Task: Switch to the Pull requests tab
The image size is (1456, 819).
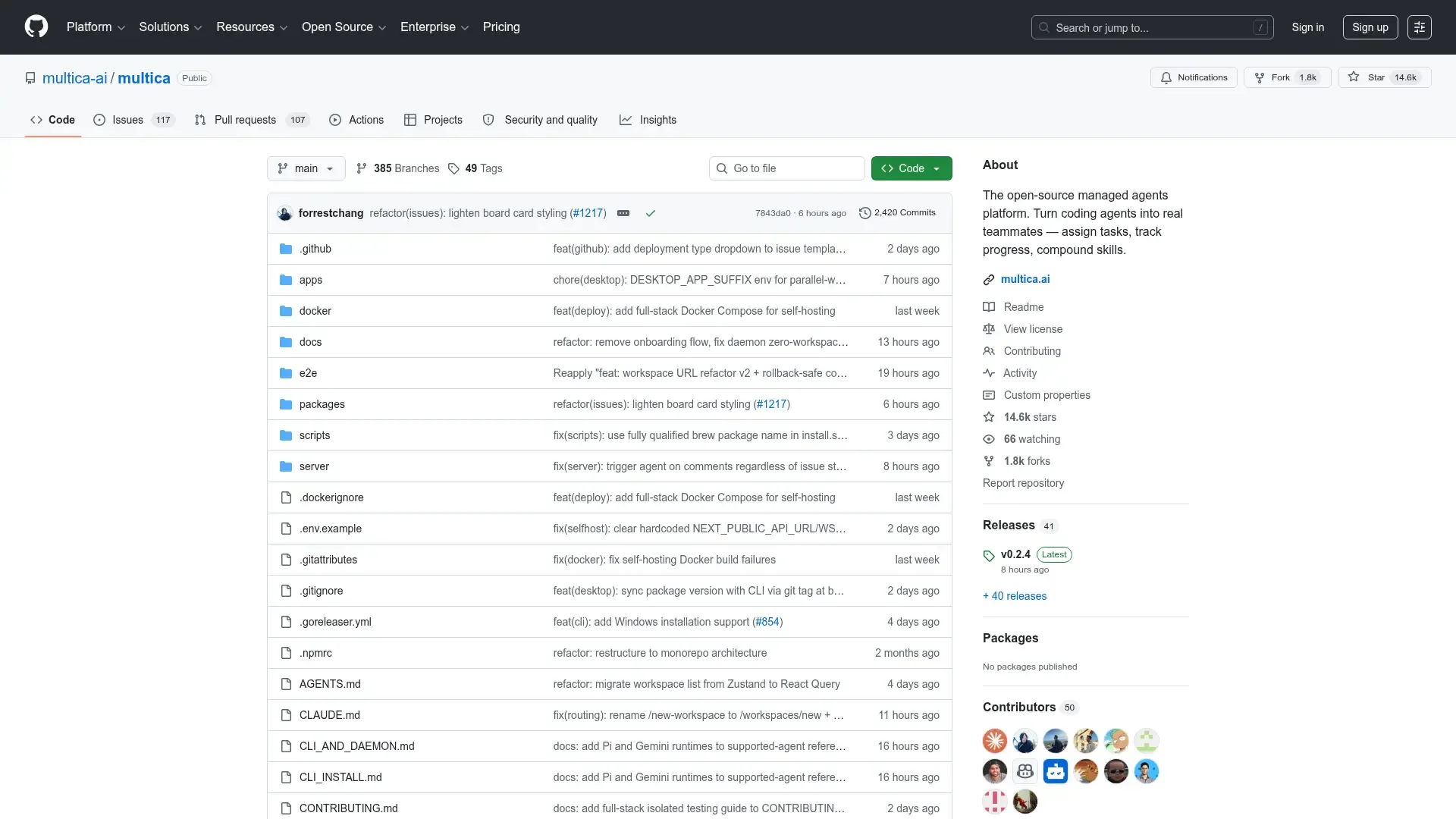Action: [x=245, y=120]
